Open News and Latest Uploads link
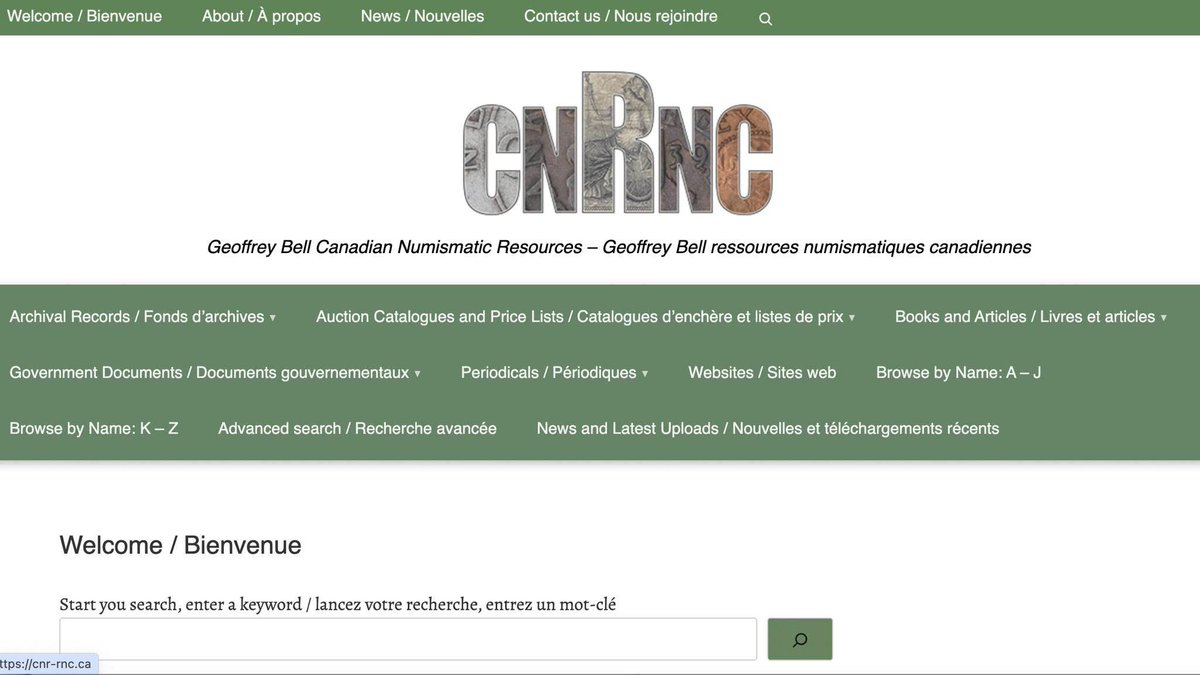This screenshot has height=675, width=1200. tap(767, 428)
